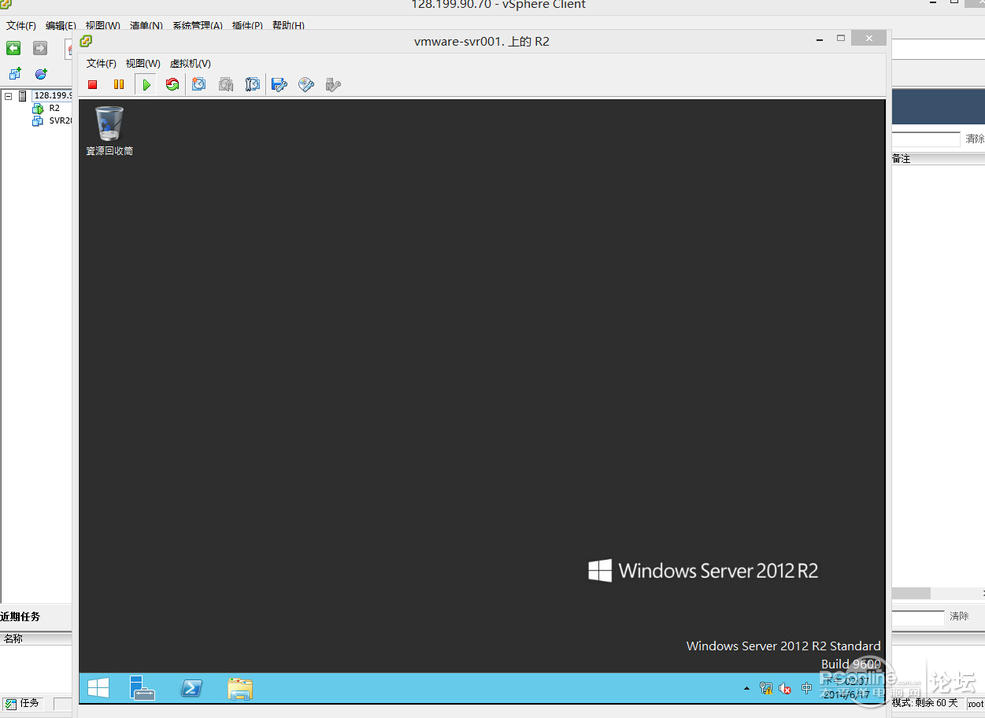Open console window 视图(W) menu
This screenshot has width=985, height=718.
coord(143,63)
